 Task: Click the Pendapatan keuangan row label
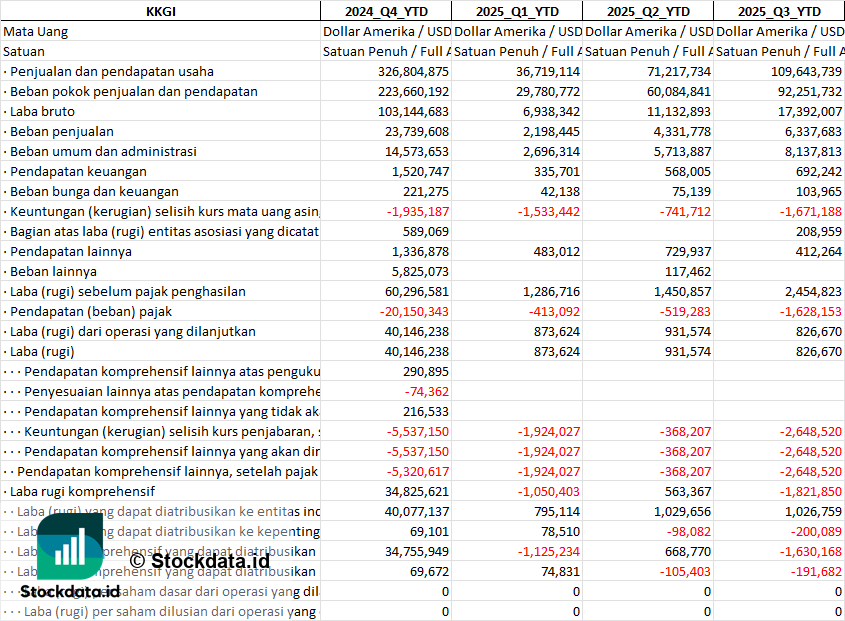[x=78, y=171]
